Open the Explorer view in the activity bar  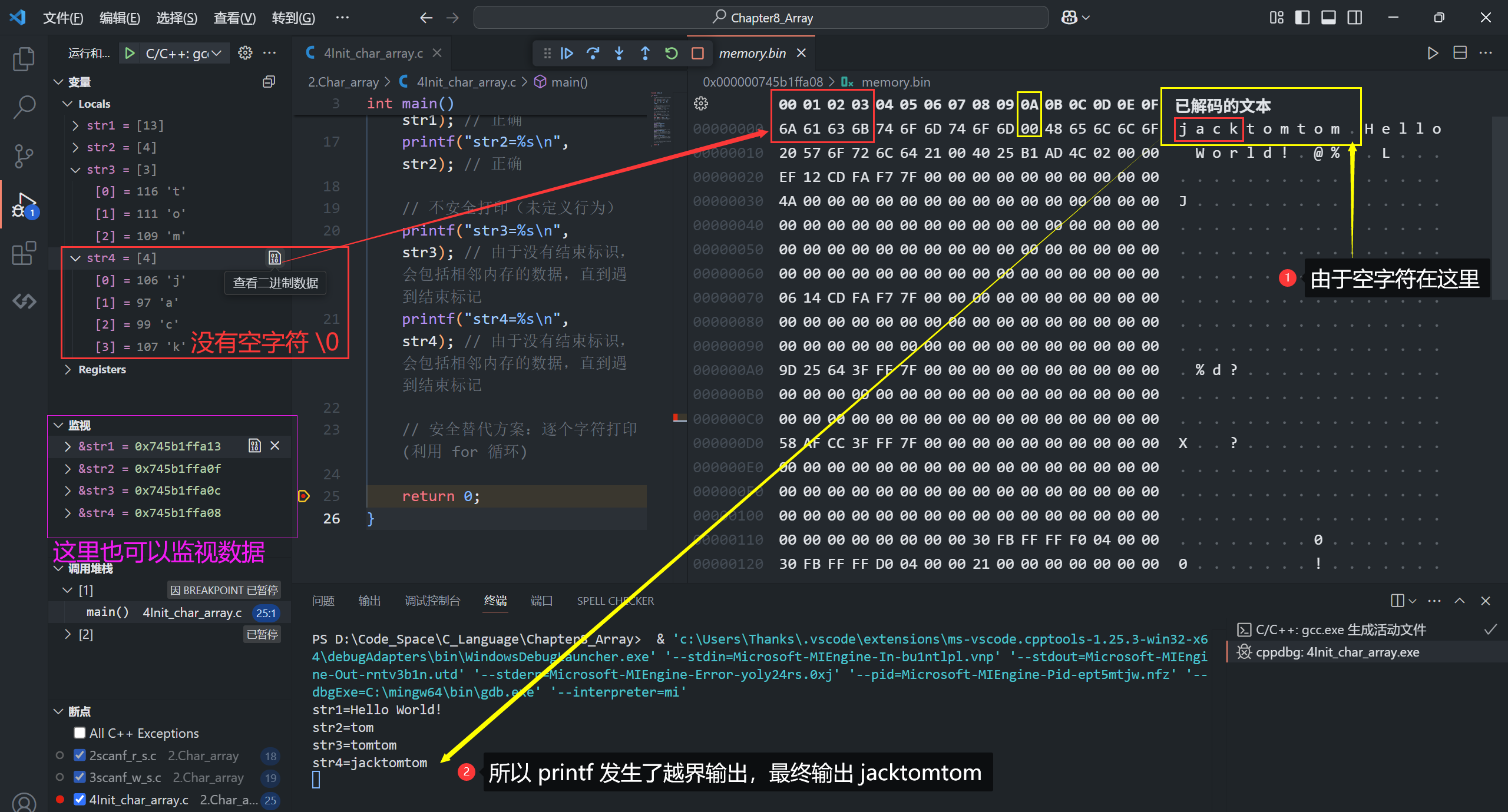point(24,59)
